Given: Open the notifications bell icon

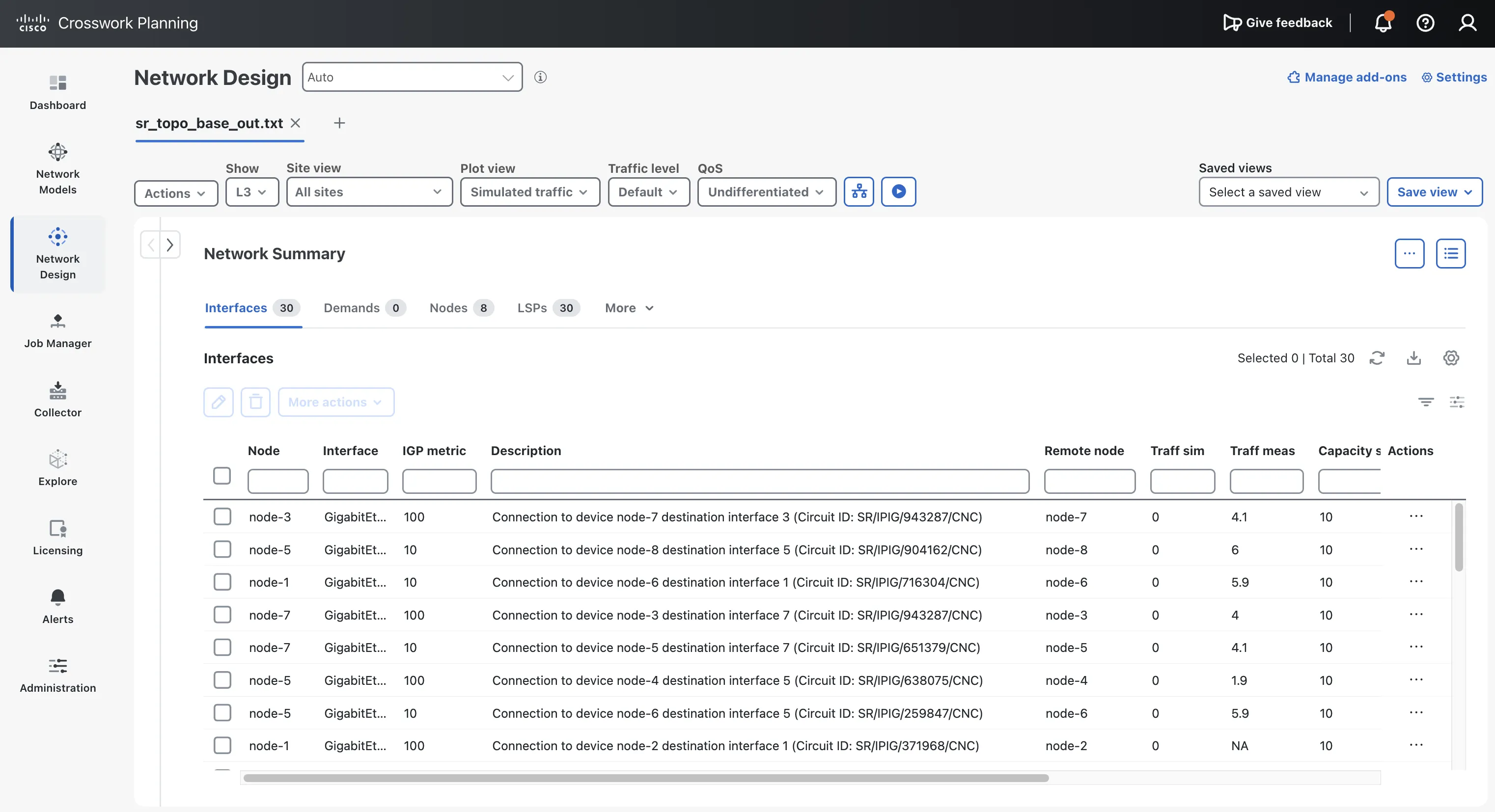Looking at the screenshot, I should point(1383,23).
